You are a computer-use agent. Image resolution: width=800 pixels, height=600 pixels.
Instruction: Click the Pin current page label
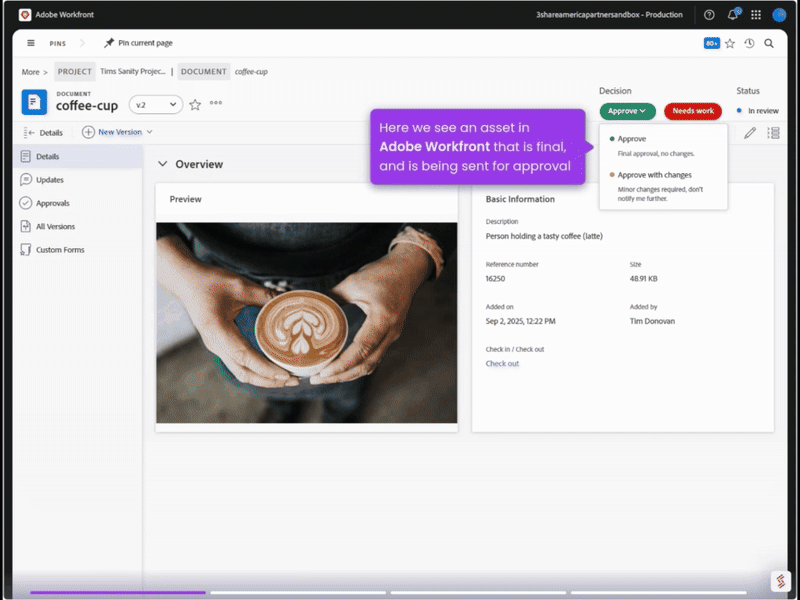point(145,43)
